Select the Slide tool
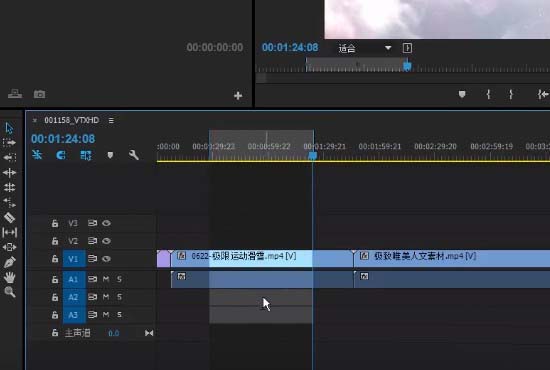This screenshot has width=550, height=370. click(9, 247)
